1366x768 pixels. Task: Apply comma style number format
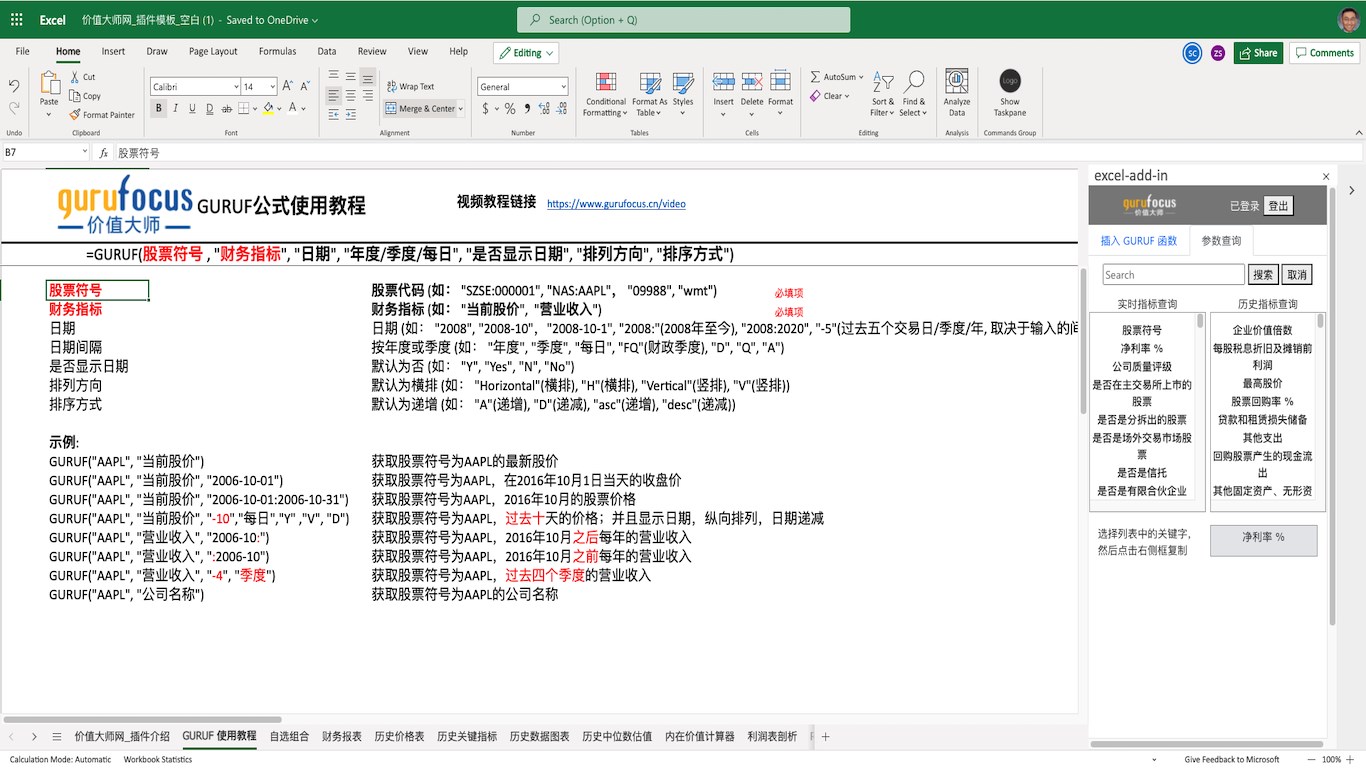point(526,108)
